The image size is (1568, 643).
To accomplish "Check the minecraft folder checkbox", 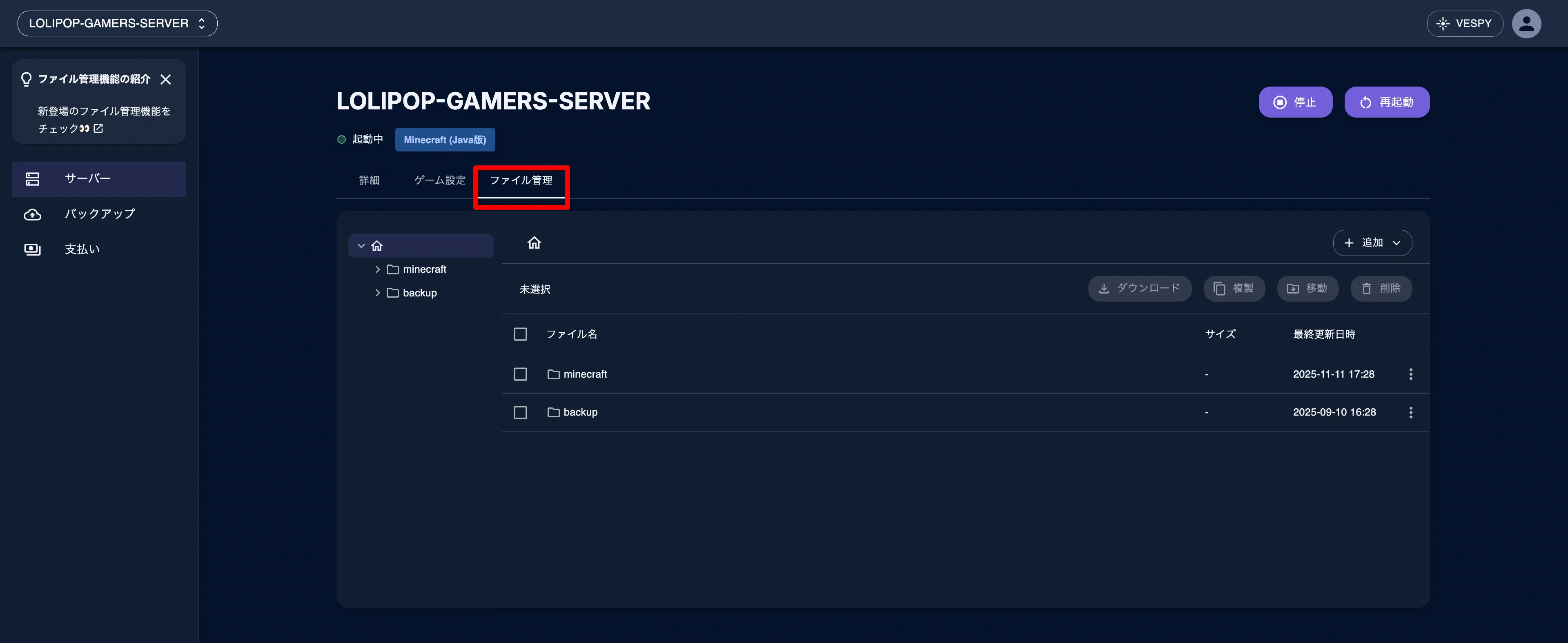I will coord(521,374).
